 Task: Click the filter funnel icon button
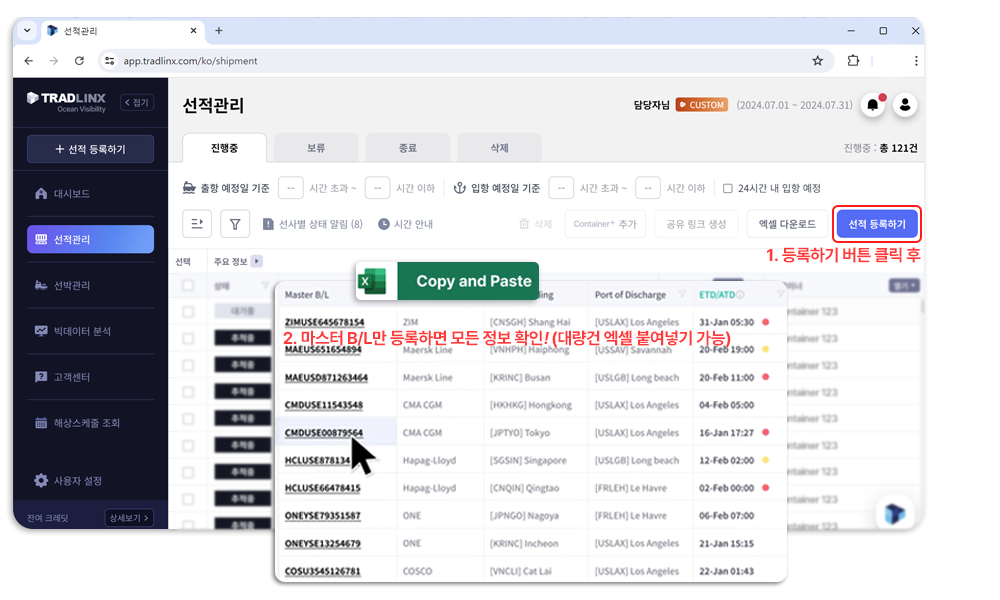[x=235, y=224]
